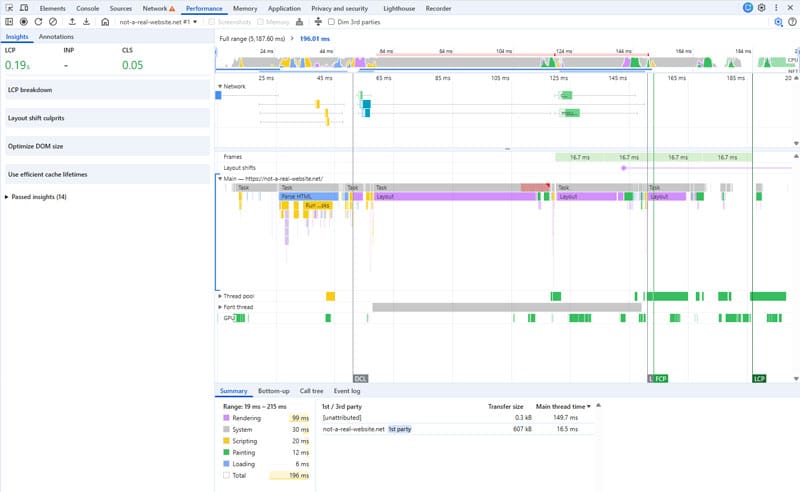Switch to the Sources tab
The height and width of the screenshot is (492, 800).
pyautogui.click(x=120, y=9)
